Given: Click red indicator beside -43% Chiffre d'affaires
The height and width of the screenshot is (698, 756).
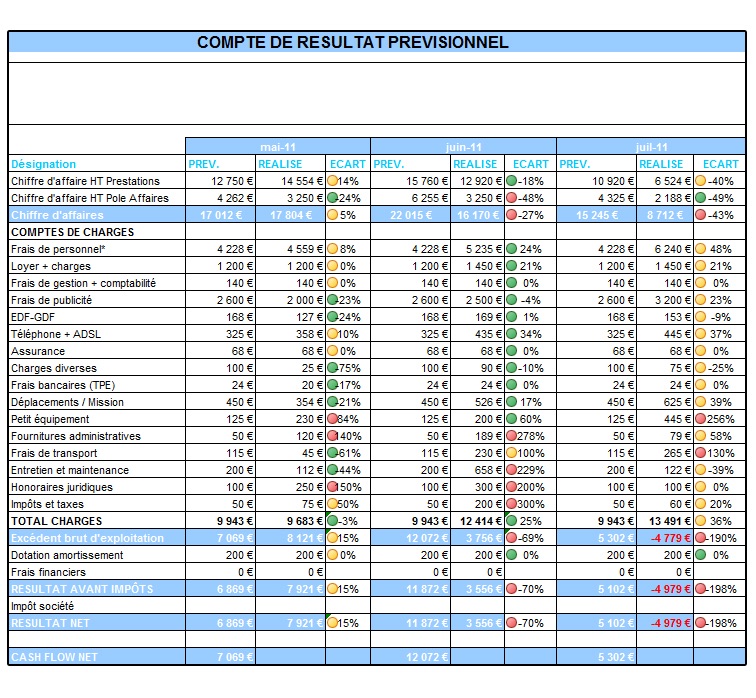Looking at the screenshot, I should tap(701, 215).
